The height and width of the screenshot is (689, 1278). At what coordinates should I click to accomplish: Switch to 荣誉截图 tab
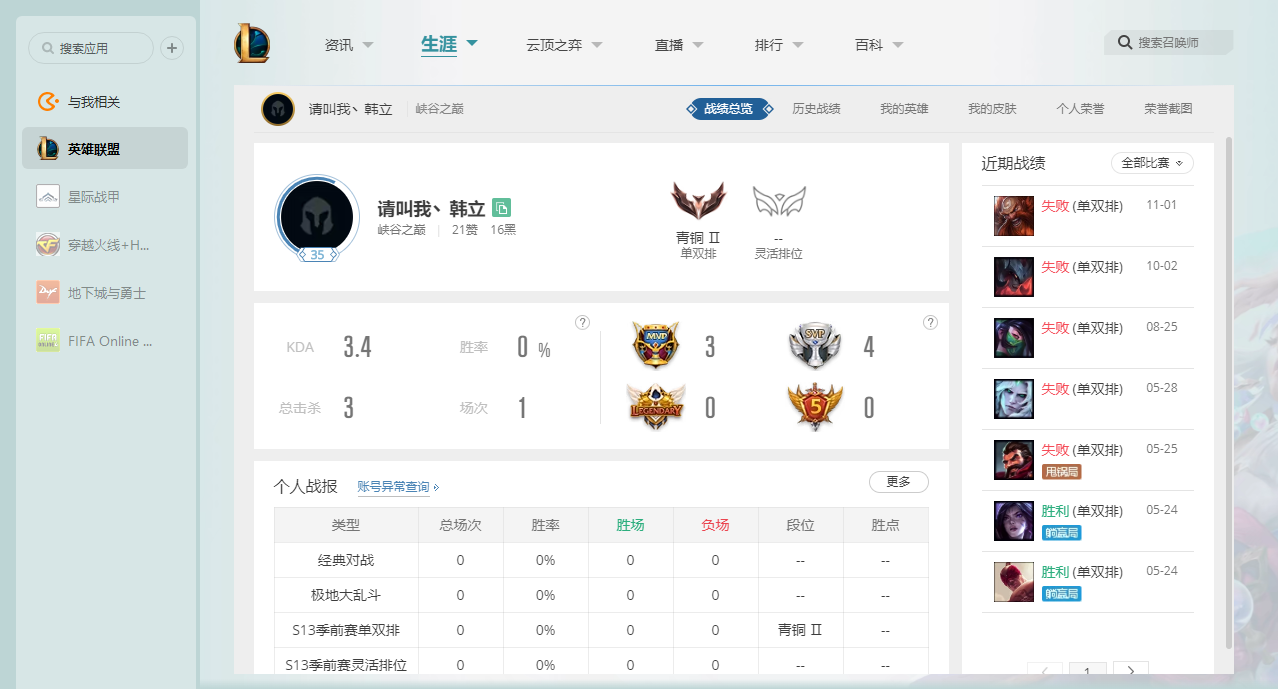(x=1168, y=109)
